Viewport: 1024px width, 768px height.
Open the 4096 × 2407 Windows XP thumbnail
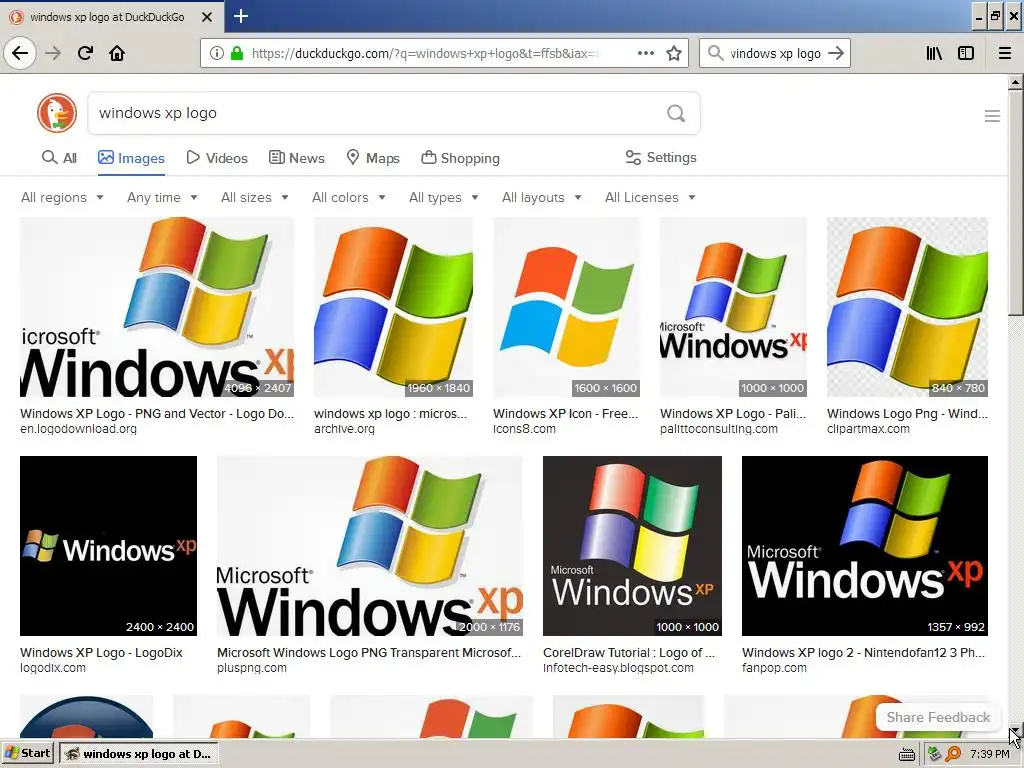click(157, 307)
